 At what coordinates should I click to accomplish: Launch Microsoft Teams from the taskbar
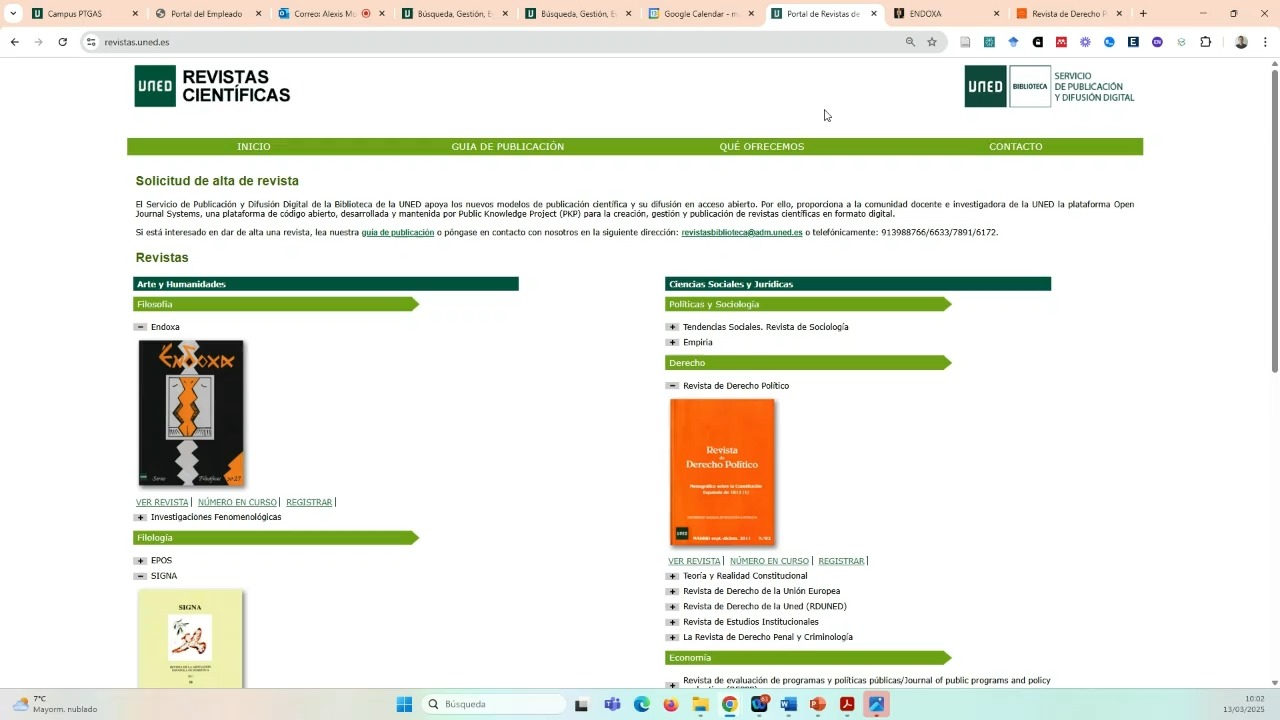pyautogui.click(x=612, y=704)
